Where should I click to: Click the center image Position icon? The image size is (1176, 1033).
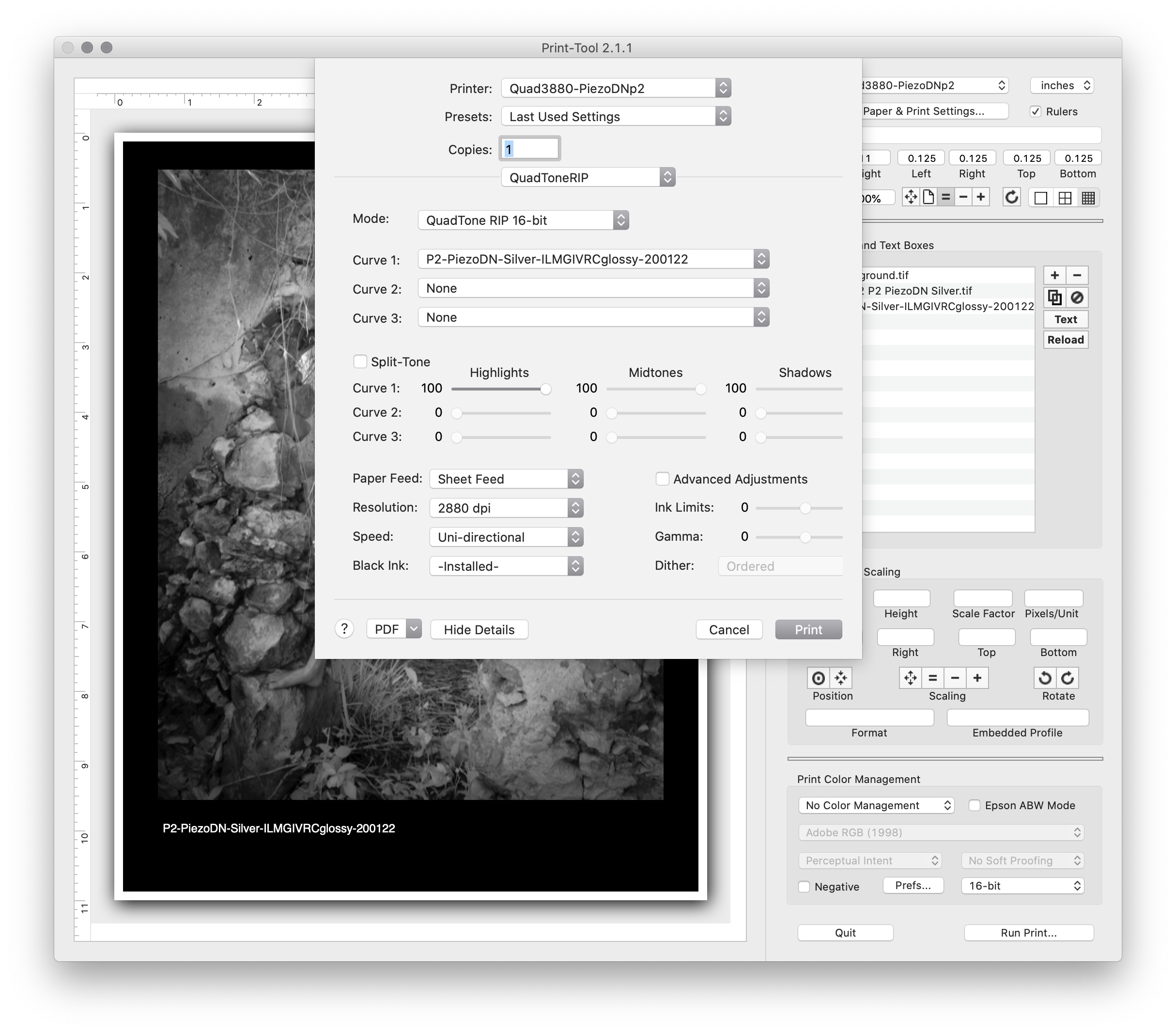click(818, 678)
